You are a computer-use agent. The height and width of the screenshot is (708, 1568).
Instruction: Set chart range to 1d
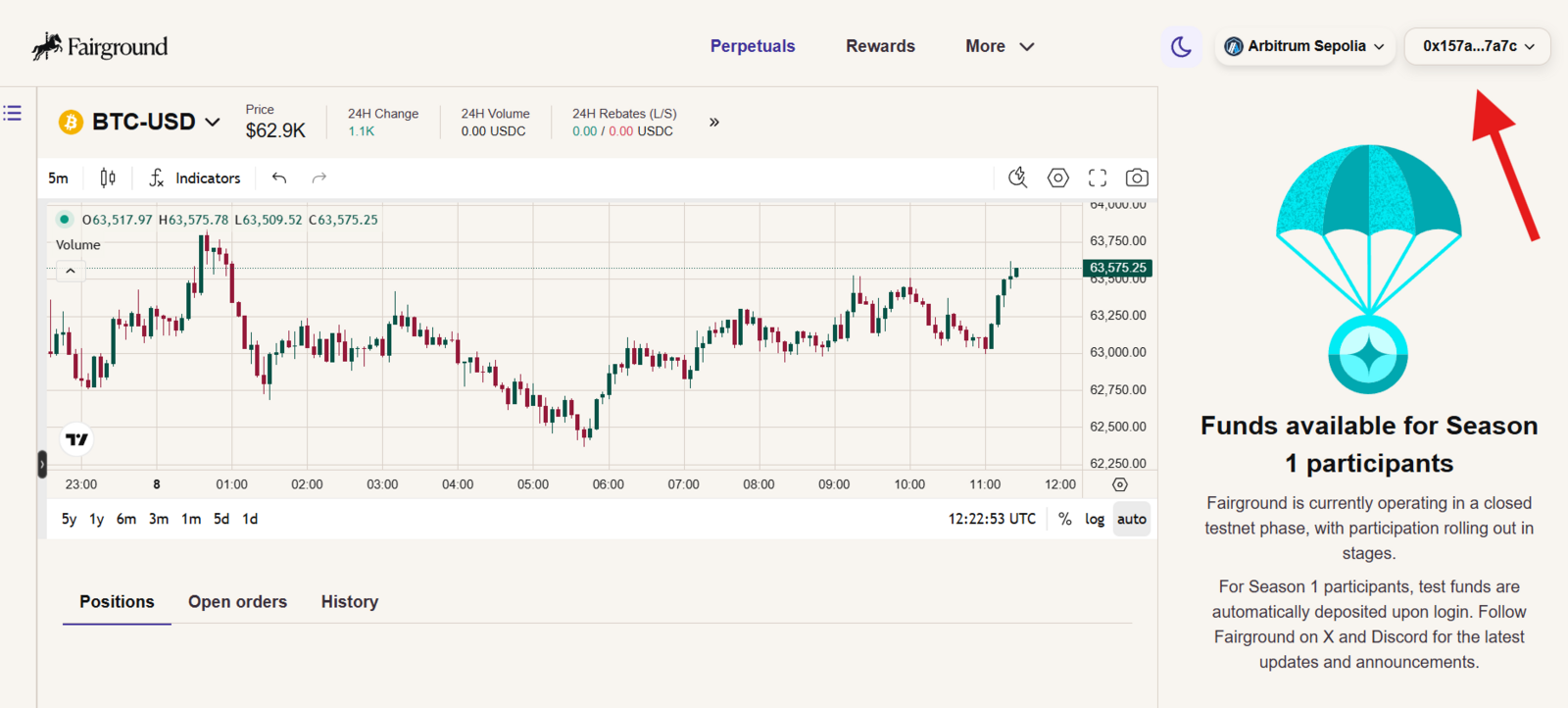coord(250,519)
